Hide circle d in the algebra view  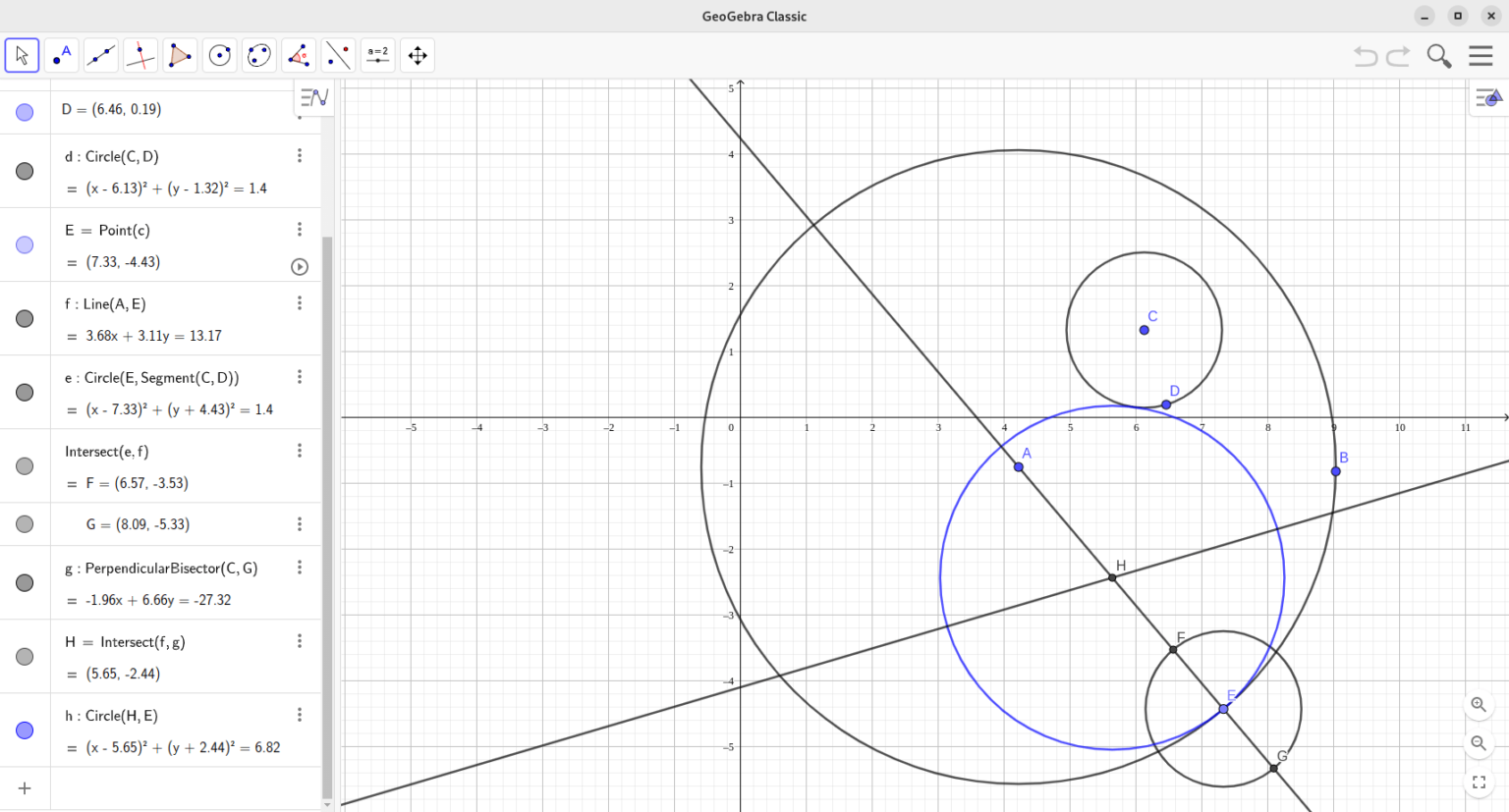coord(25,171)
